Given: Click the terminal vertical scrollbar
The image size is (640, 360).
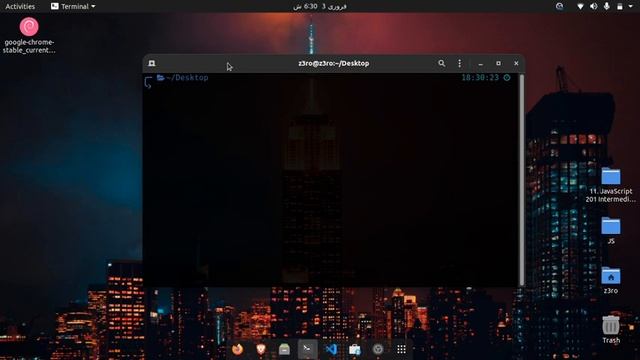Looking at the screenshot, I should tap(521, 180).
